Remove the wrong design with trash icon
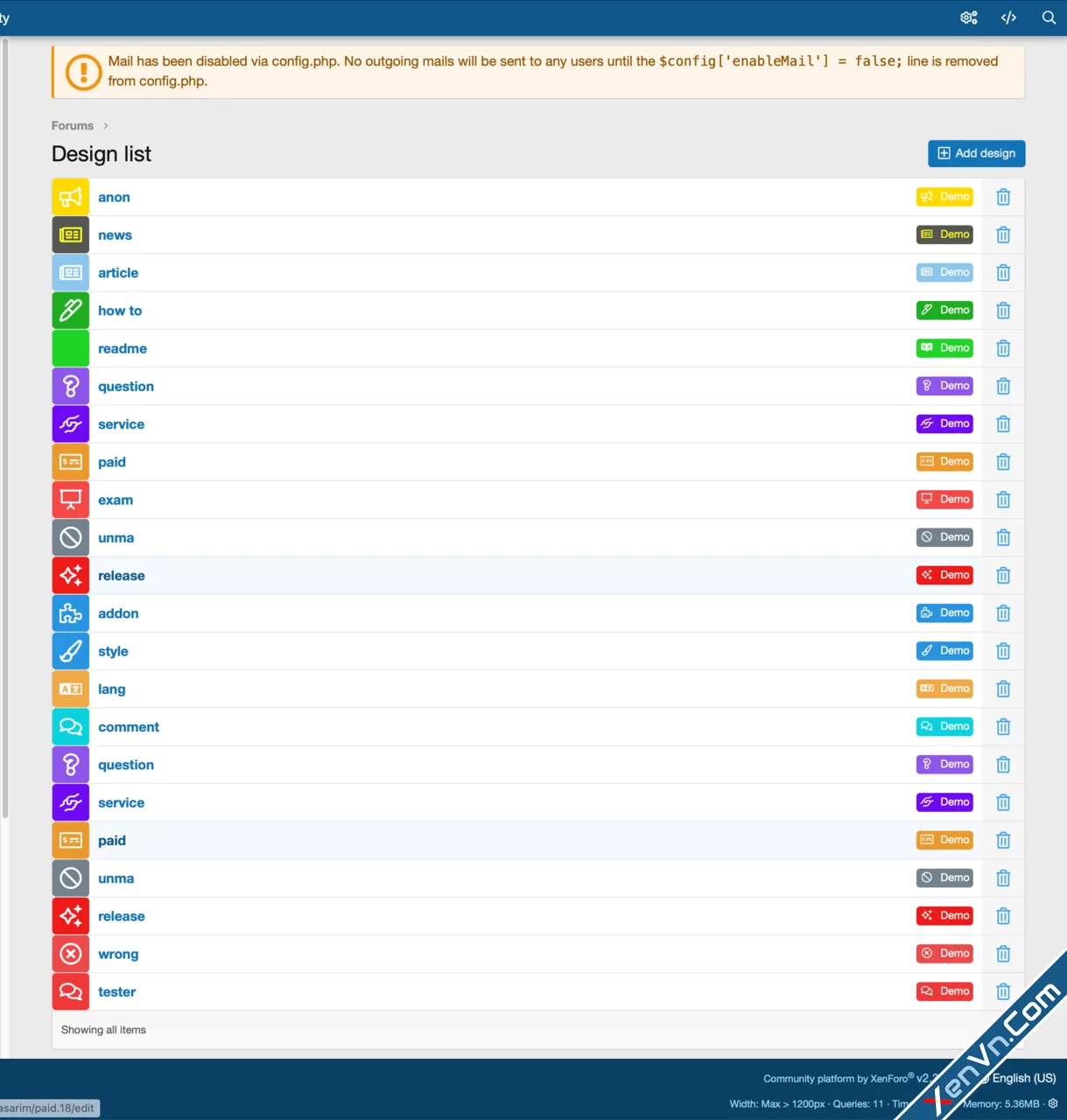Viewport: 1067px width, 1120px height. coord(1003,955)
